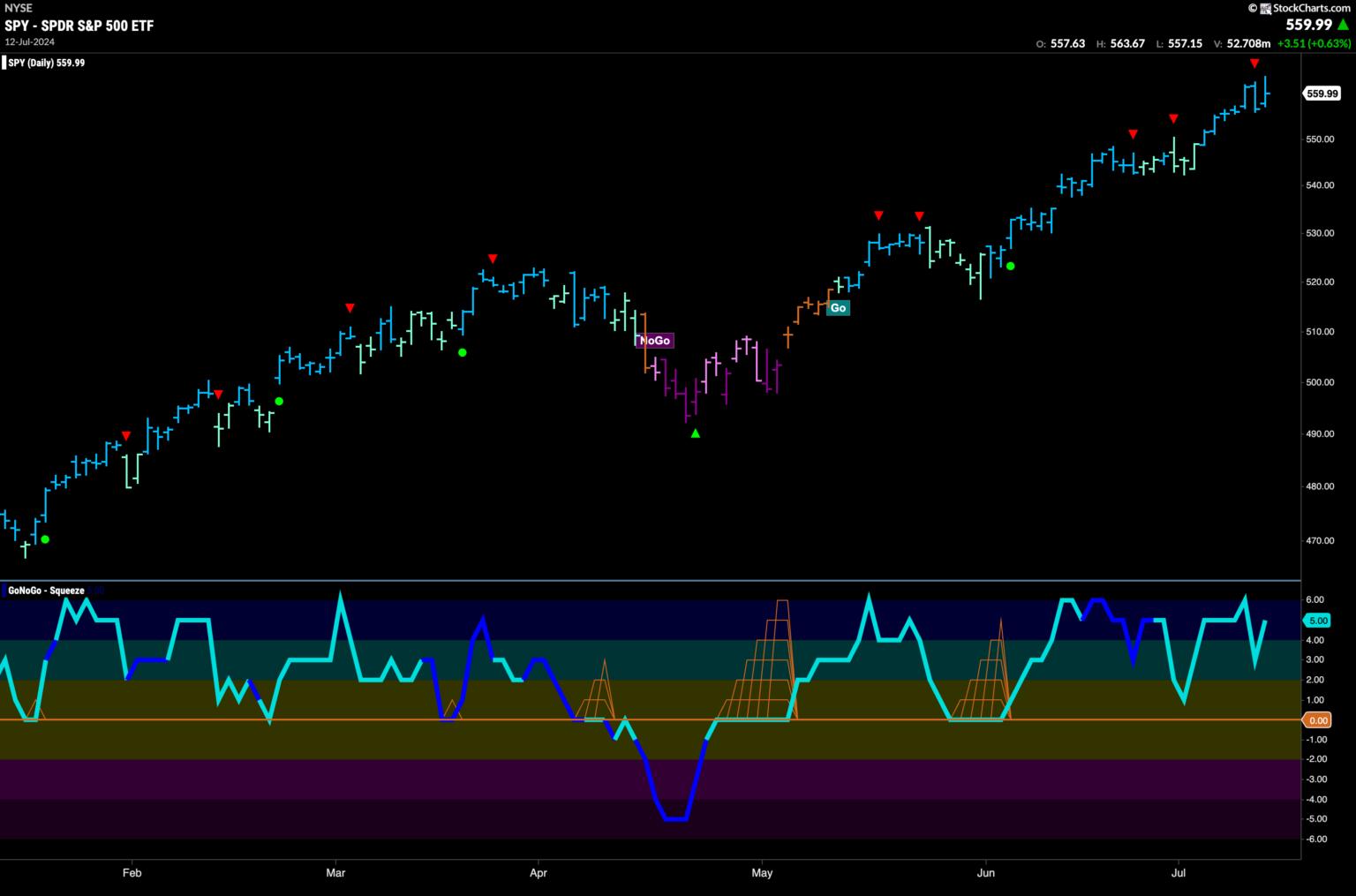1356x896 pixels.
Task: Click the green dot marker in early June
Action: tap(1011, 266)
